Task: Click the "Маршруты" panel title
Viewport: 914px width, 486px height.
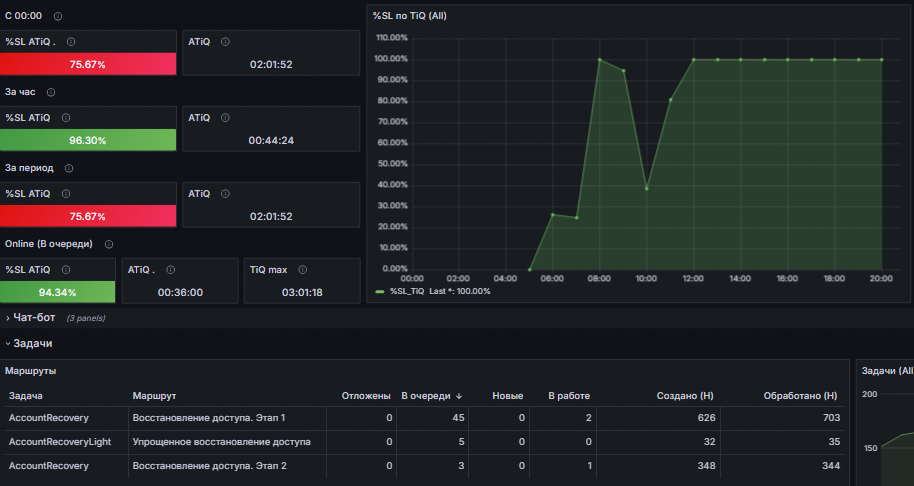Action: tap(30, 371)
